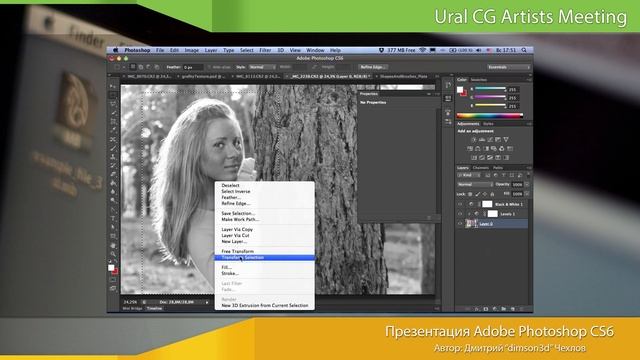Select the Crop tool
The image size is (640, 360).
coord(113,121)
